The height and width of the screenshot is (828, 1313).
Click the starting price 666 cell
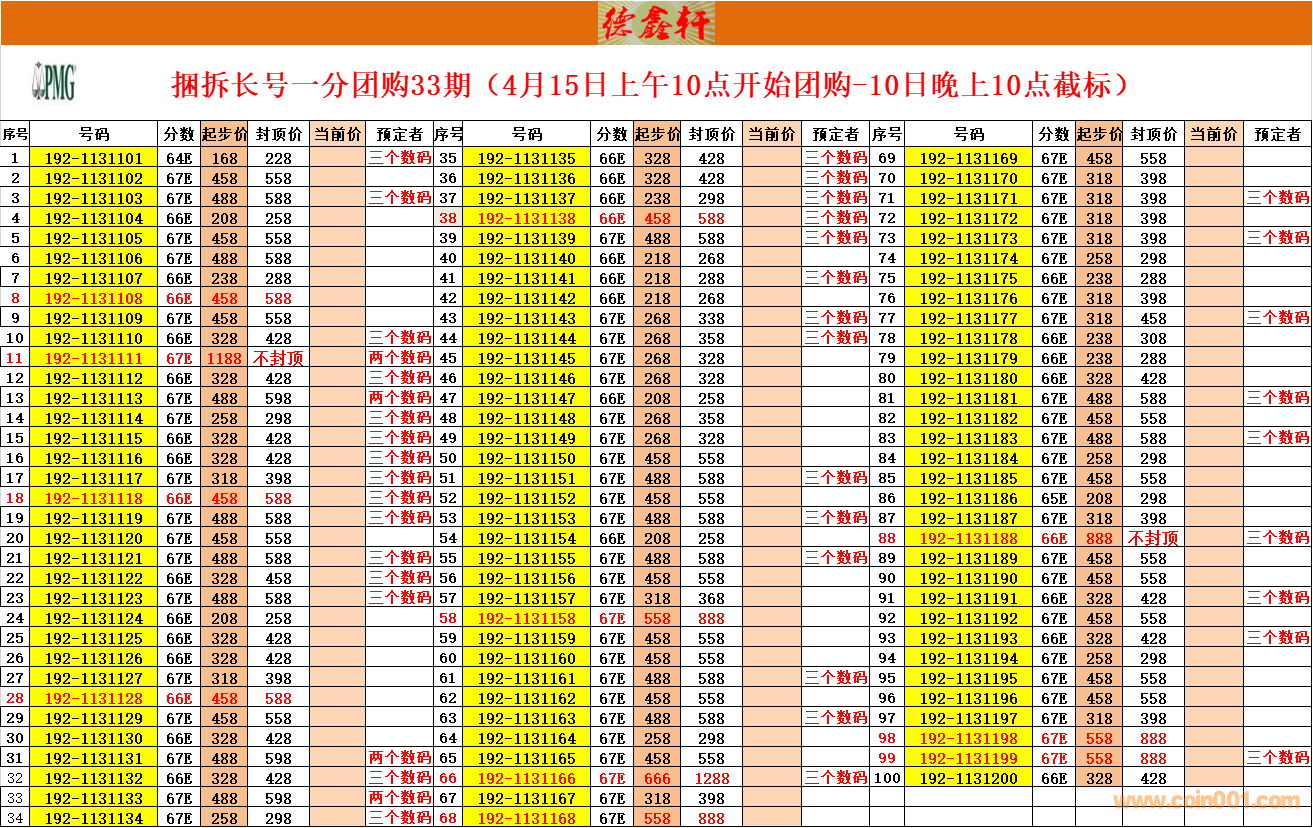click(x=657, y=778)
